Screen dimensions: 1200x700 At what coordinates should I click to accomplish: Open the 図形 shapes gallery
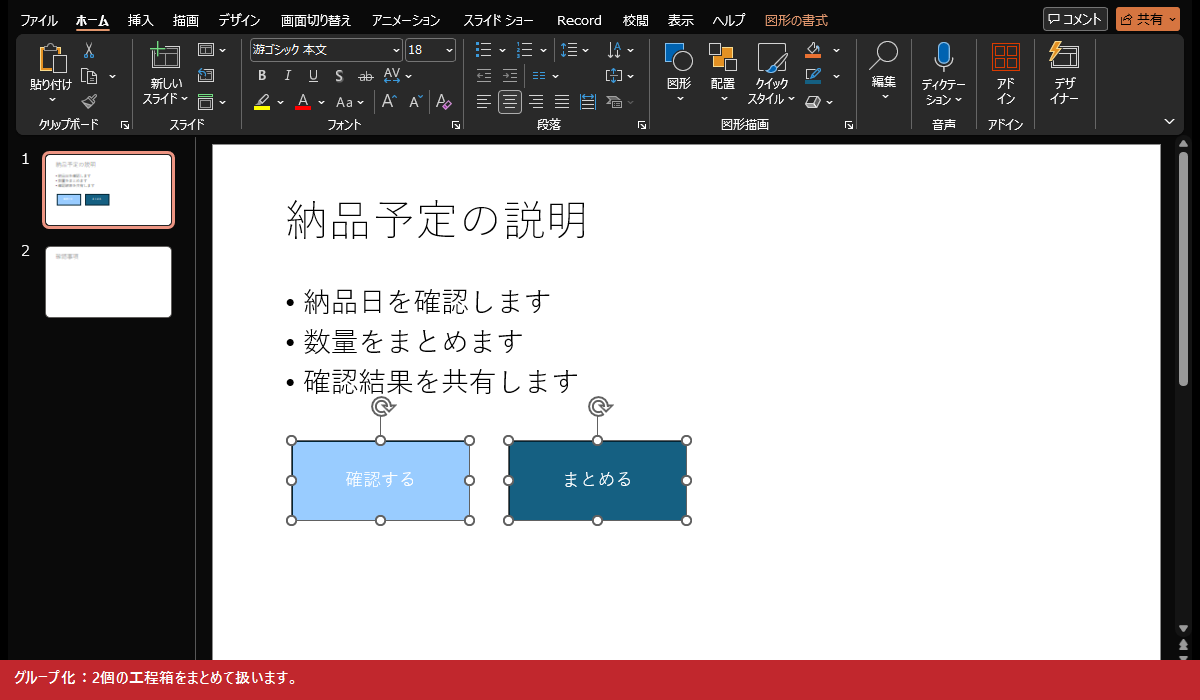point(679,57)
